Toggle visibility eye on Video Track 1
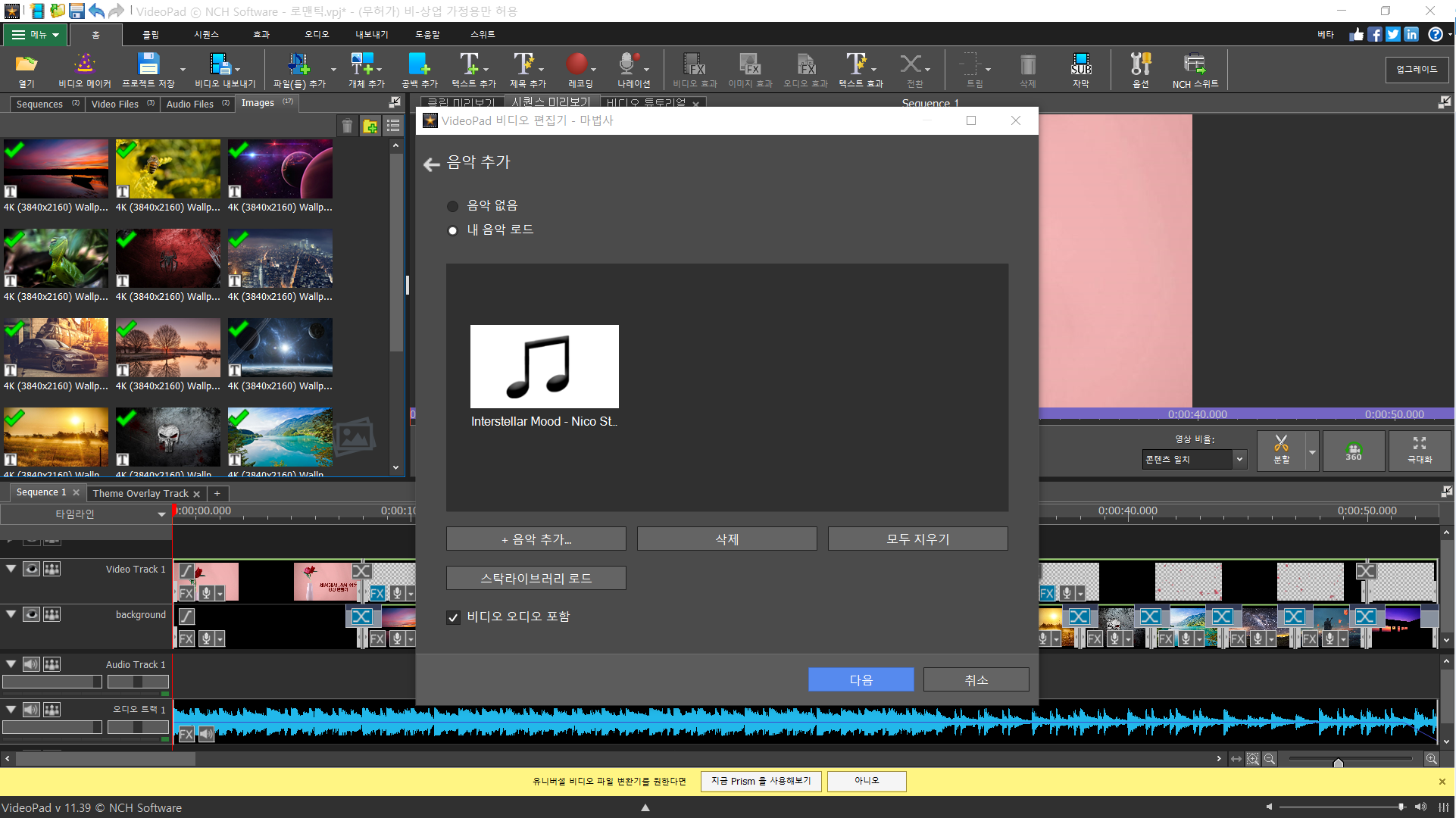 (x=31, y=569)
